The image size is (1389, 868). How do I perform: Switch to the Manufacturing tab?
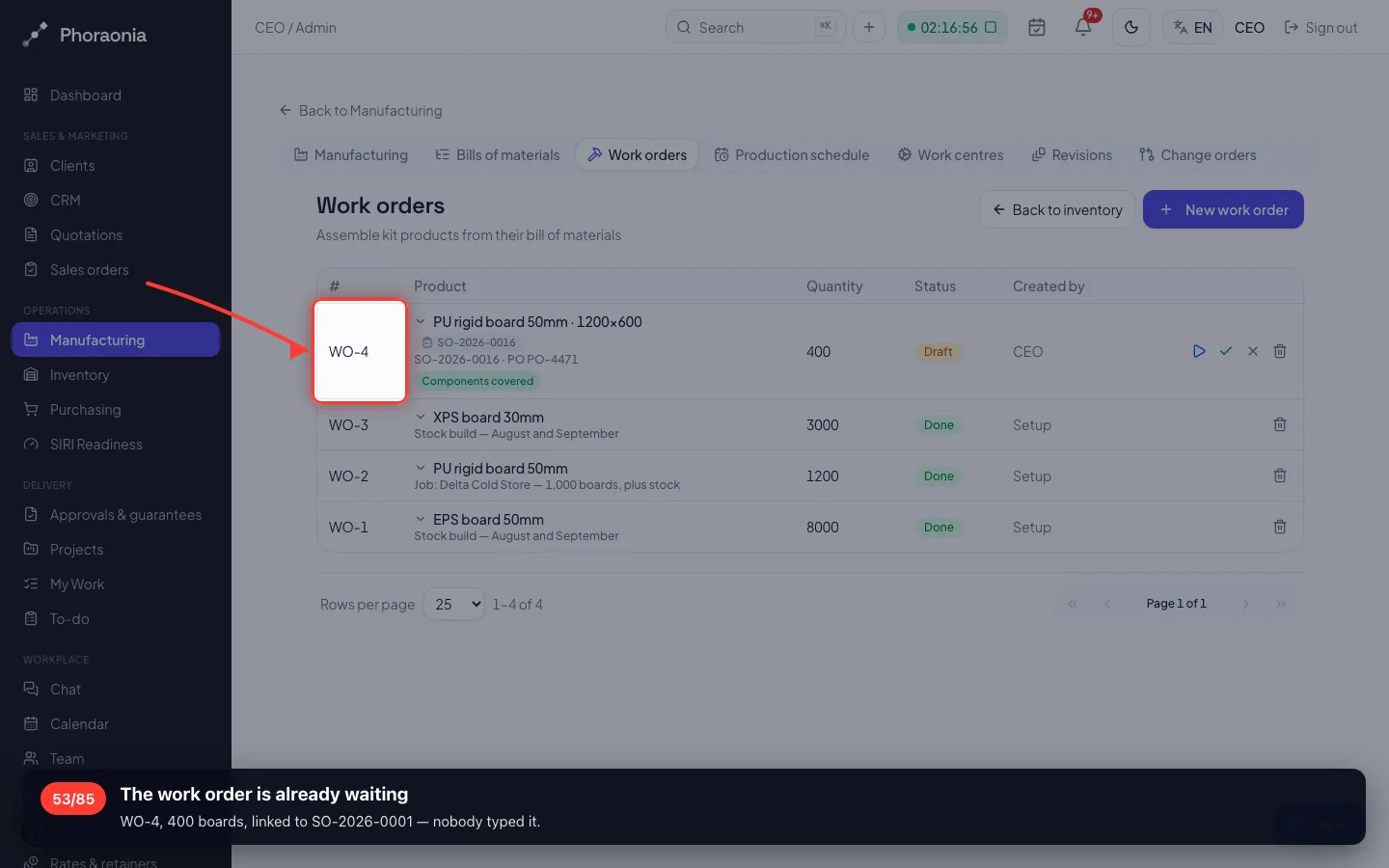click(351, 154)
